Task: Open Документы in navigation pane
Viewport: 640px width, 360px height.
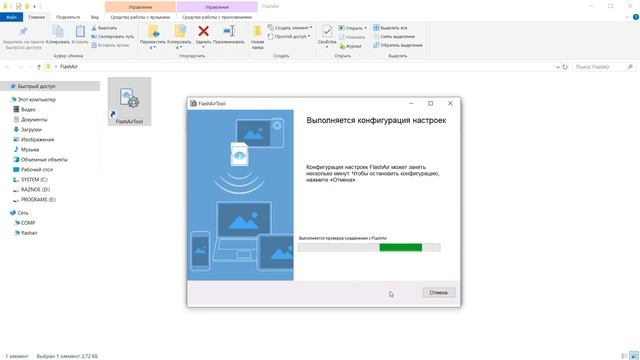Action: tap(34, 120)
